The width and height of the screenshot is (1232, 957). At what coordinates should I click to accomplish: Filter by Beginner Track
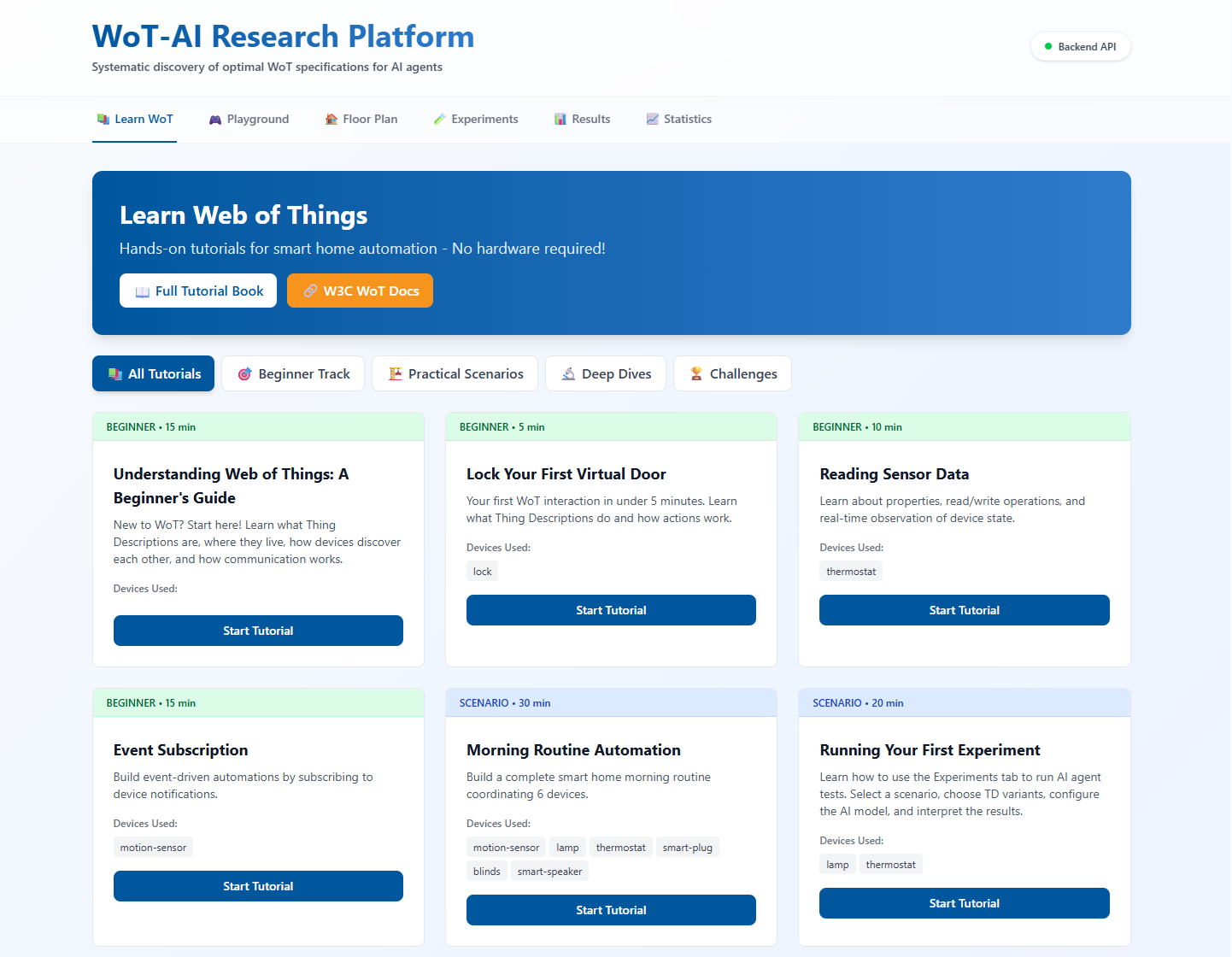pyautogui.click(x=293, y=374)
